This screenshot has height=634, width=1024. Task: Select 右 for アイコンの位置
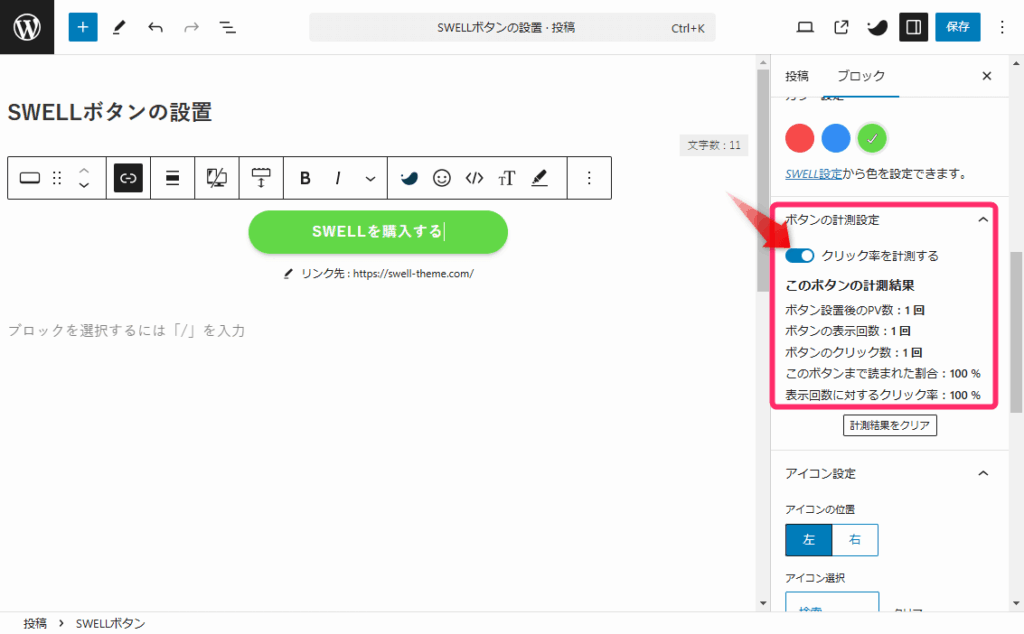[x=855, y=539]
